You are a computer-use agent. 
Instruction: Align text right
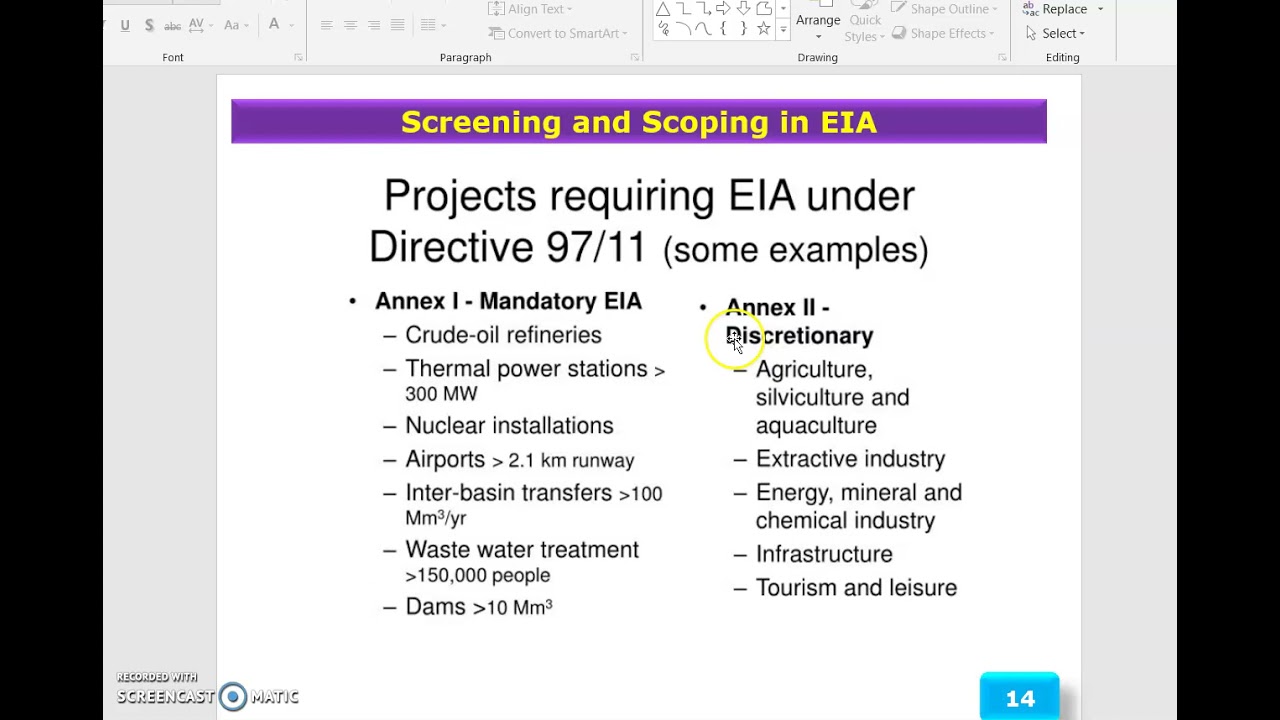click(x=374, y=25)
